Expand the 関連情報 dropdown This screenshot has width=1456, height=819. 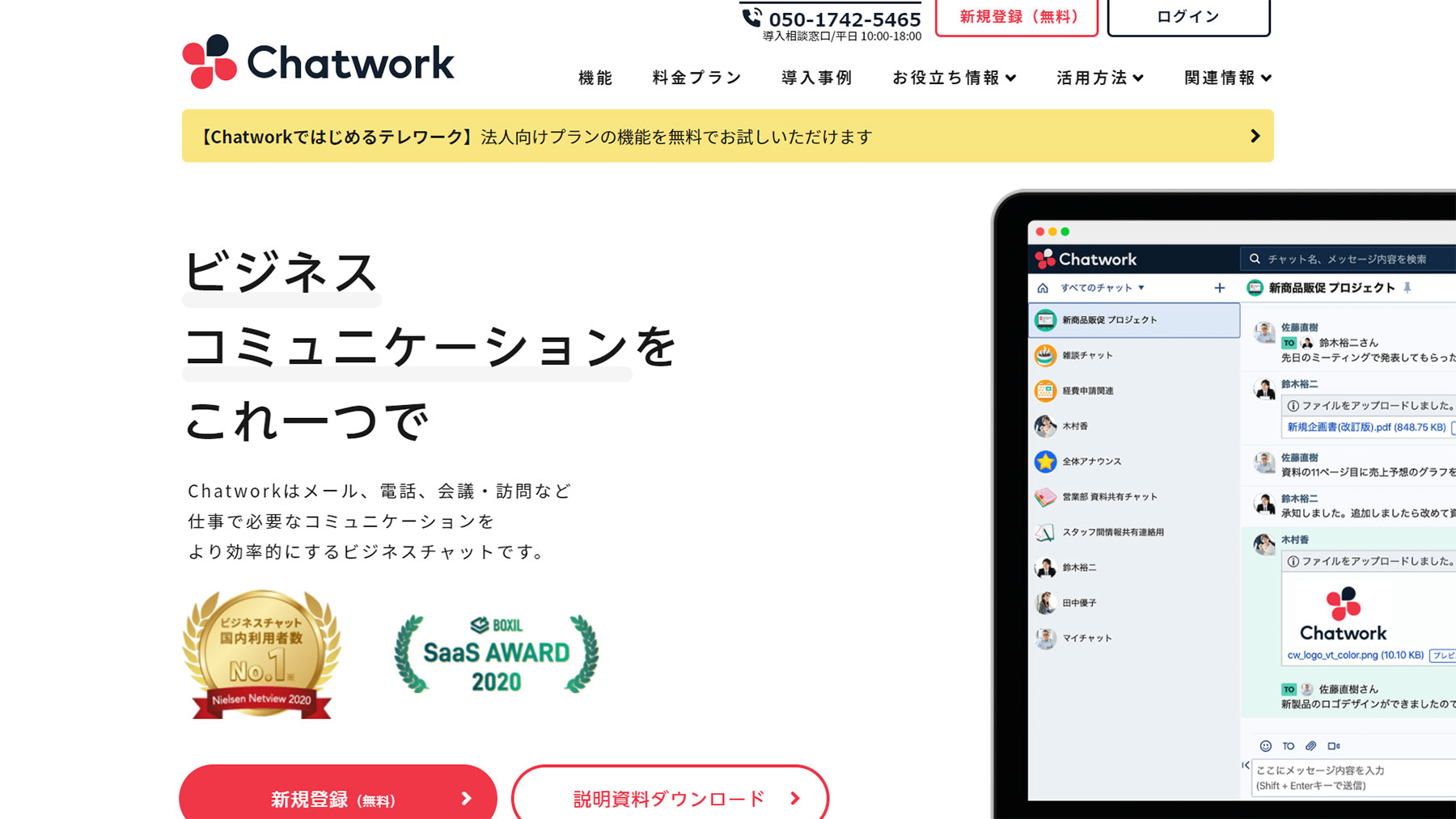(x=1228, y=78)
